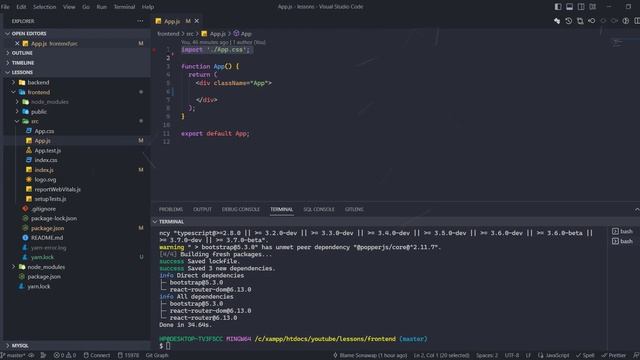Open package-lock.json file
Screen dimensions: 640x360
[54, 218]
